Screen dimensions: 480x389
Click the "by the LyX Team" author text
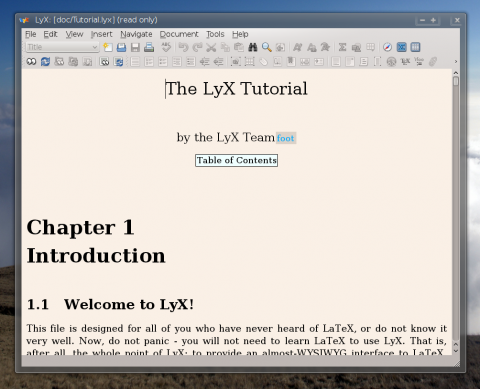click(x=226, y=137)
